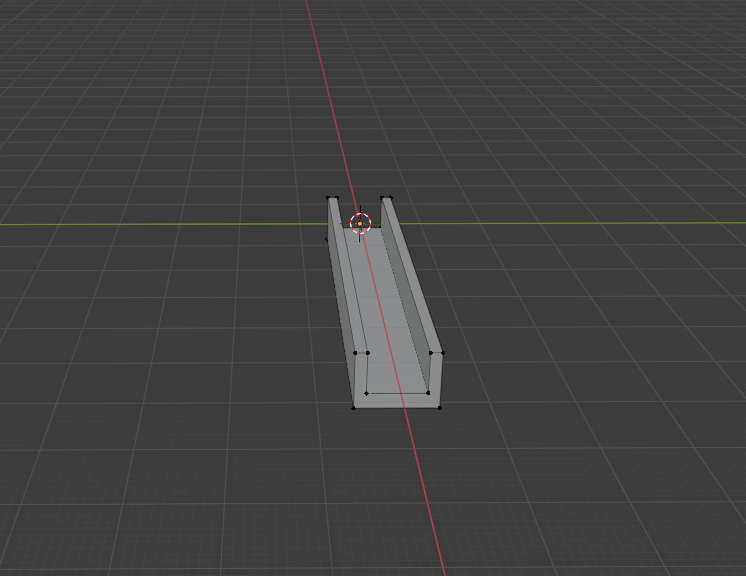Viewport: 746px width, 576px height.
Task: Click the 3D cursor crosshair circle
Action: pyautogui.click(x=360, y=224)
